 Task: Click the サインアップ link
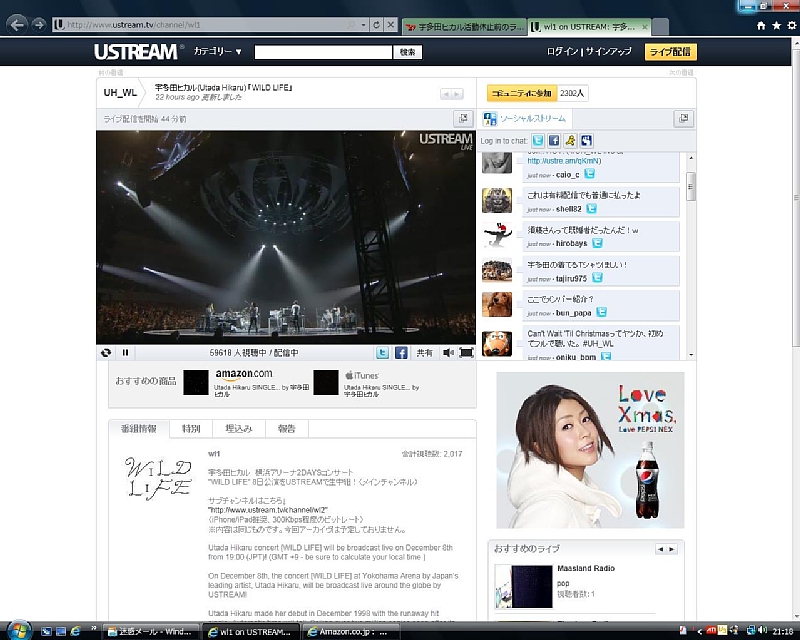(x=608, y=52)
